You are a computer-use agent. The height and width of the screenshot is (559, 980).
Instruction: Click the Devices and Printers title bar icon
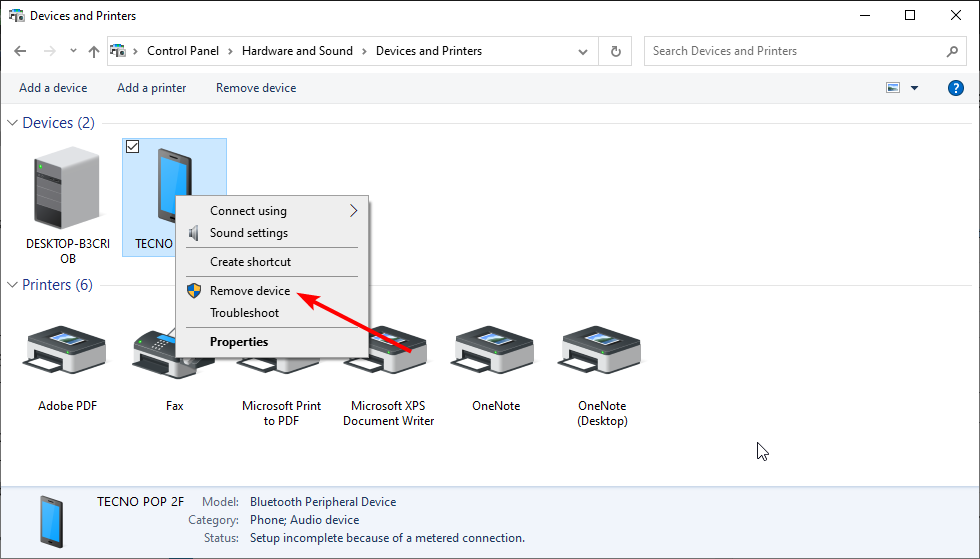click(16, 16)
